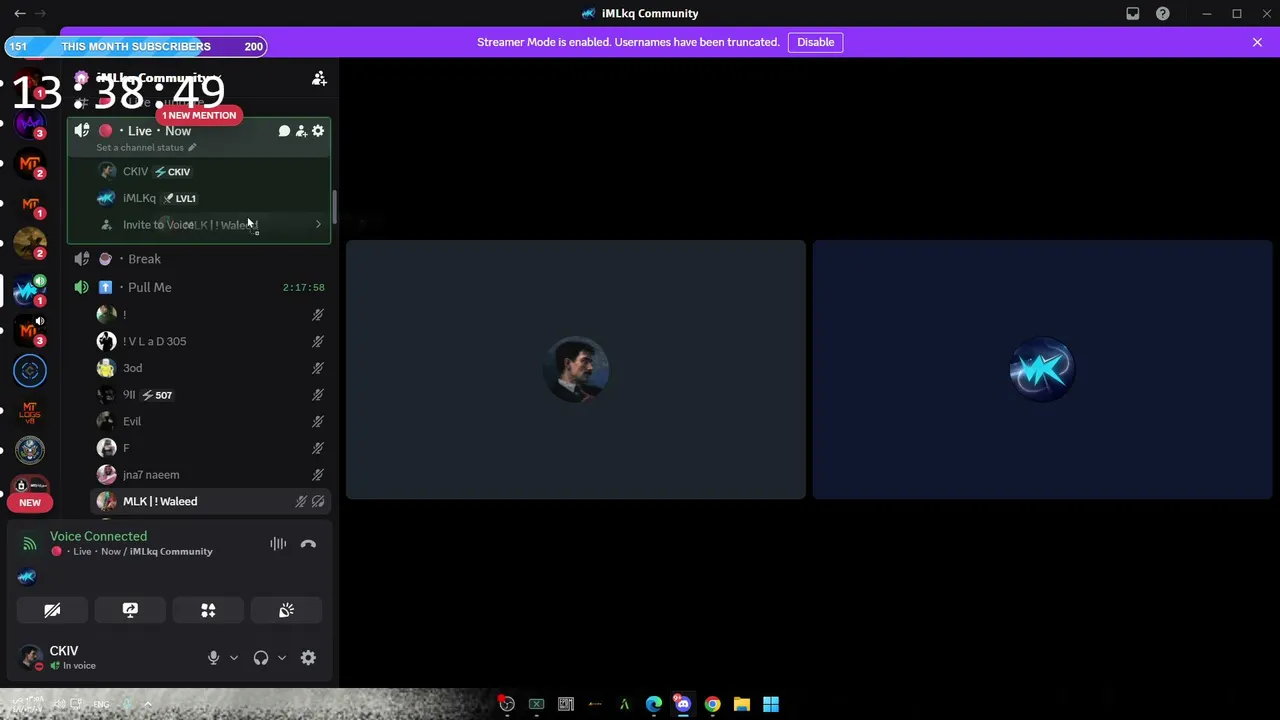
Task: Turn on camera in voice panel
Action: point(52,610)
